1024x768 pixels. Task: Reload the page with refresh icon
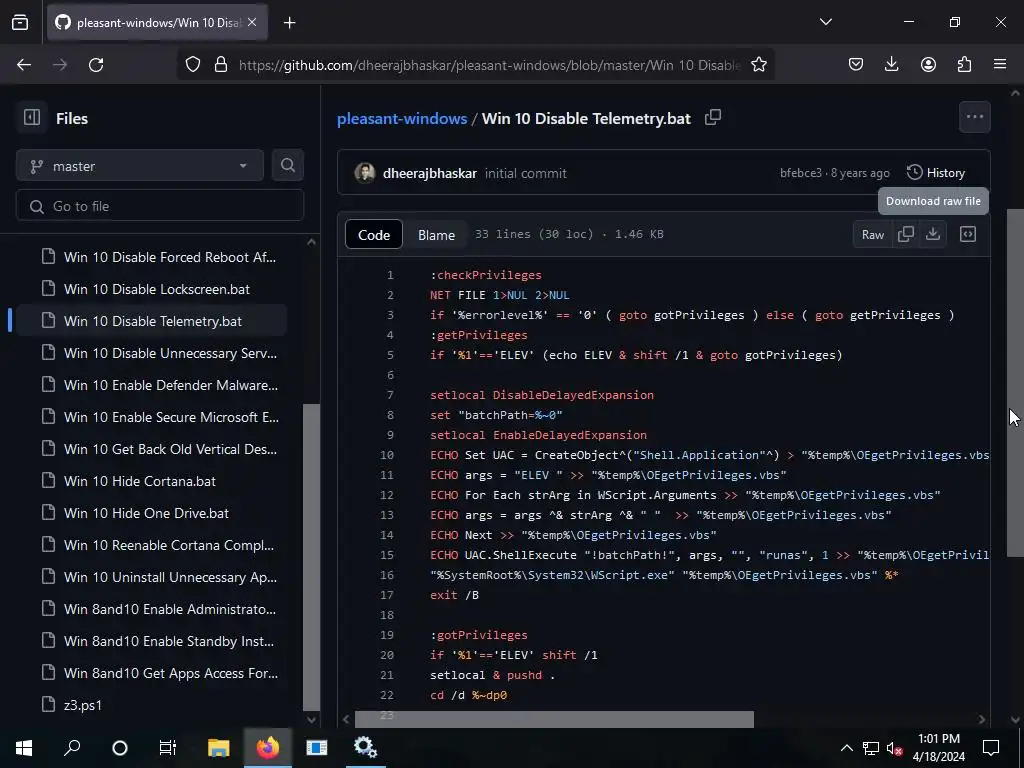pyautogui.click(x=96, y=65)
